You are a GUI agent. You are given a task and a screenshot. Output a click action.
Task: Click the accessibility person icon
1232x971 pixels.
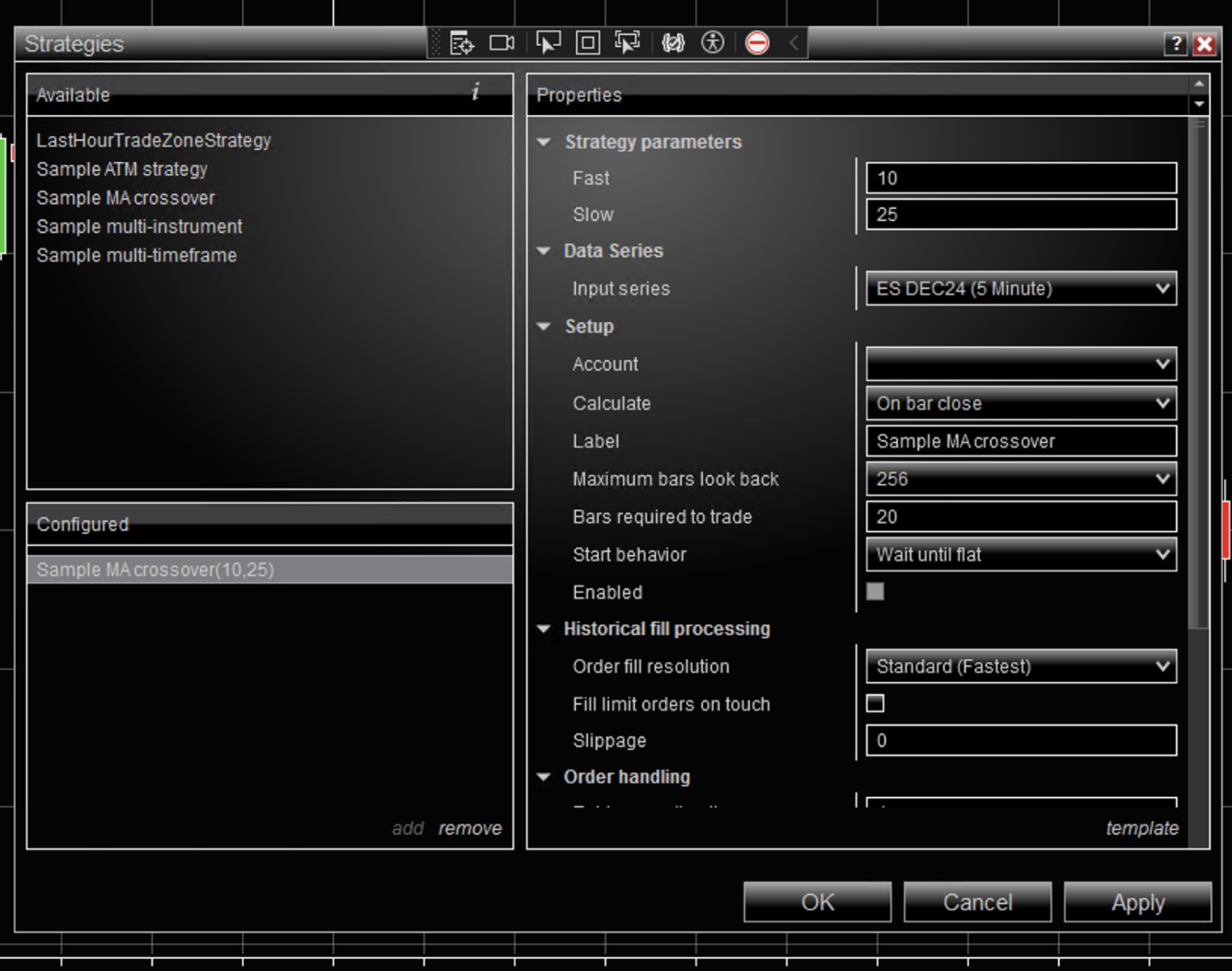coord(713,43)
